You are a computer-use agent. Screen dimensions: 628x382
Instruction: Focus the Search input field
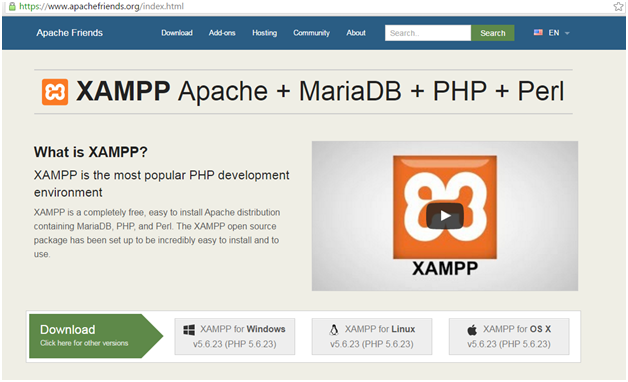tap(428, 33)
